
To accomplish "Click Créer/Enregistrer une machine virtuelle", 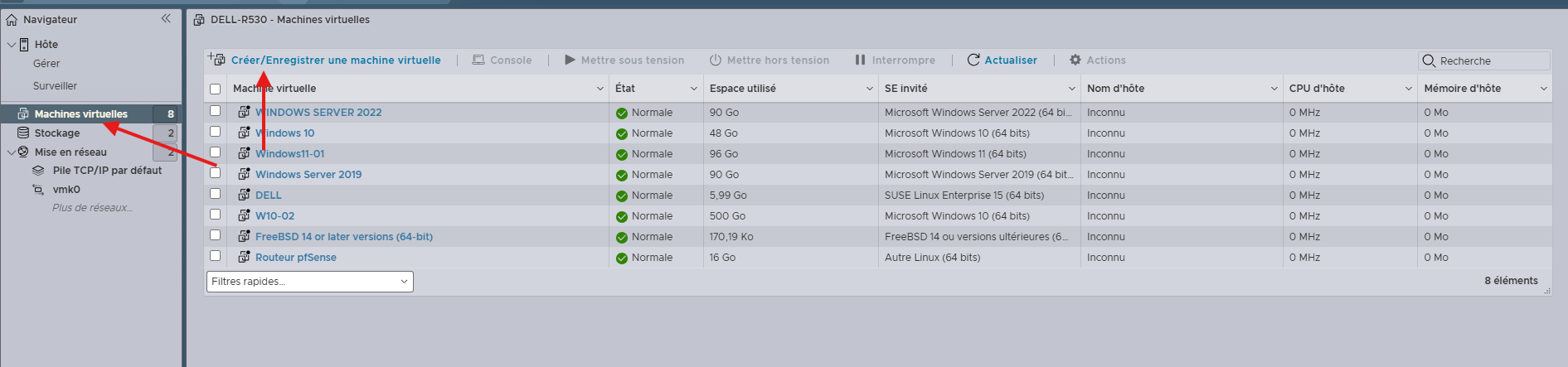I will coord(336,60).
